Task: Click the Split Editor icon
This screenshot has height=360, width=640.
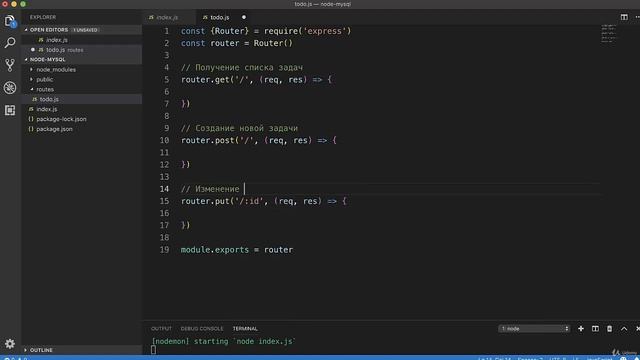Action: pos(624,17)
